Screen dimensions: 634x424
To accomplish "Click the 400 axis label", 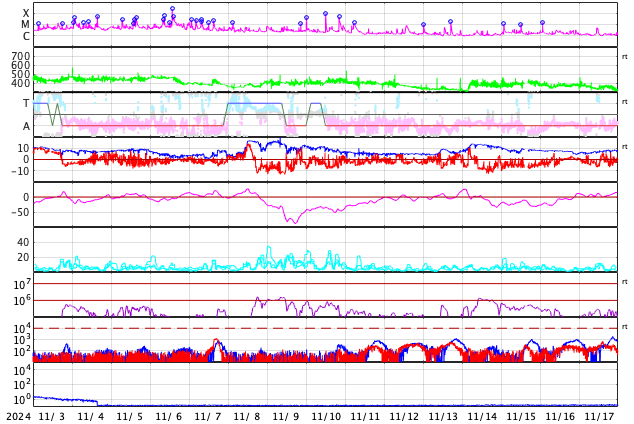I will click(x=21, y=83).
